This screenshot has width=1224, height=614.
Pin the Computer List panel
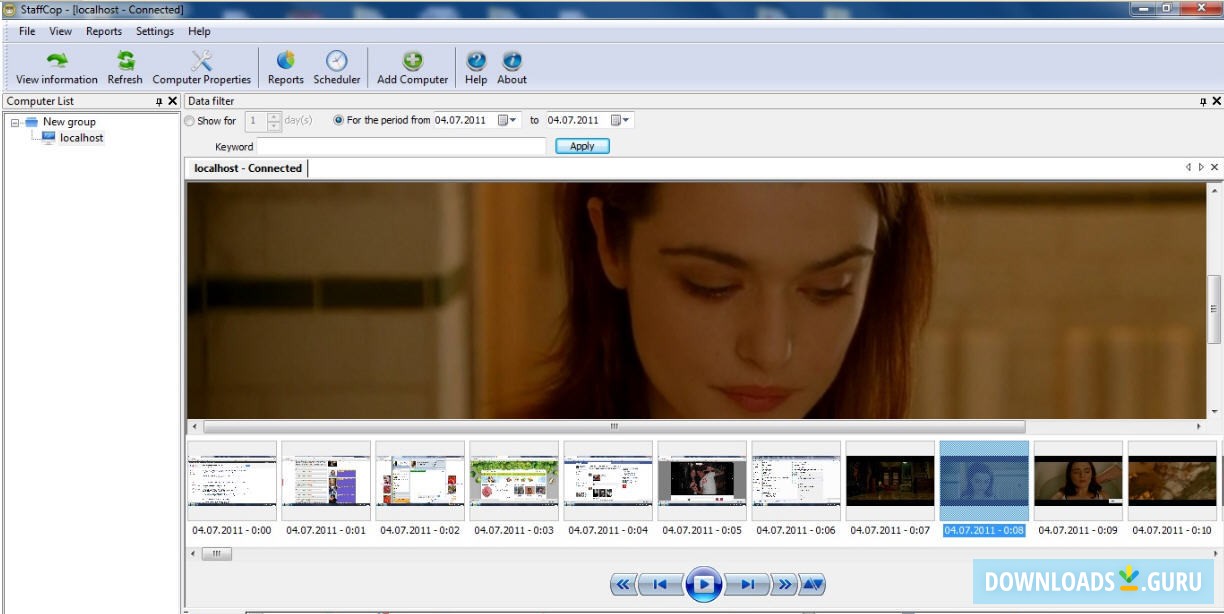159,101
